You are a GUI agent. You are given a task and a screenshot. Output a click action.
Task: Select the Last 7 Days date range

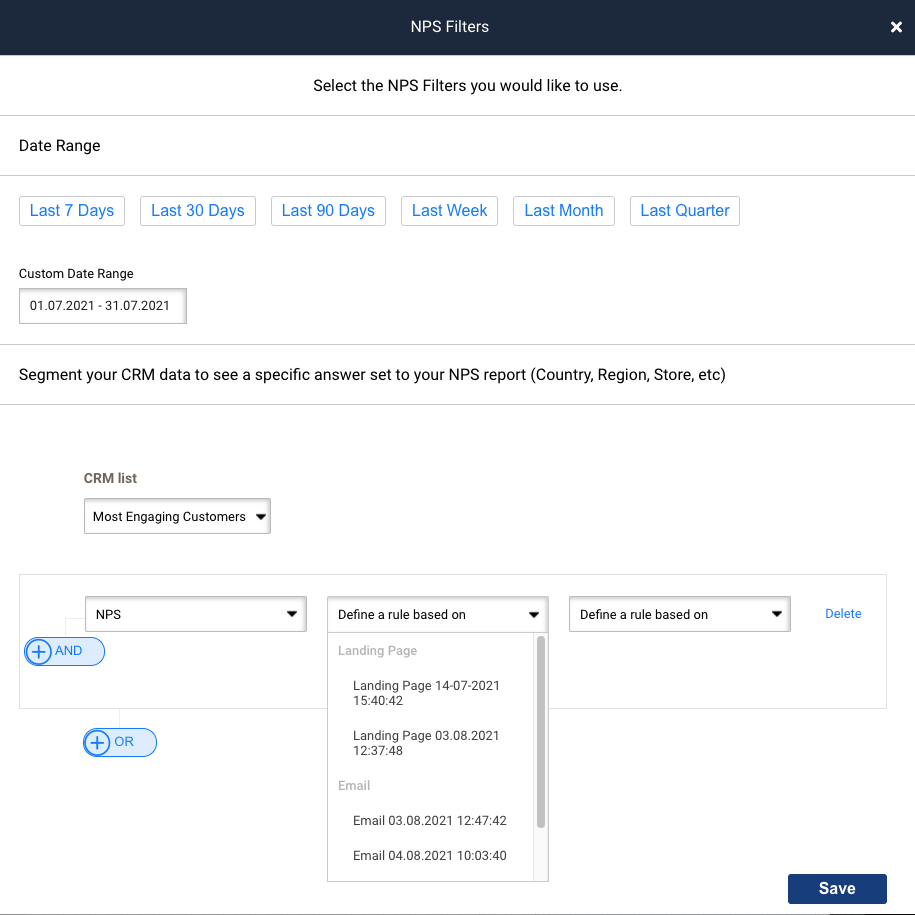[x=71, y=210]
